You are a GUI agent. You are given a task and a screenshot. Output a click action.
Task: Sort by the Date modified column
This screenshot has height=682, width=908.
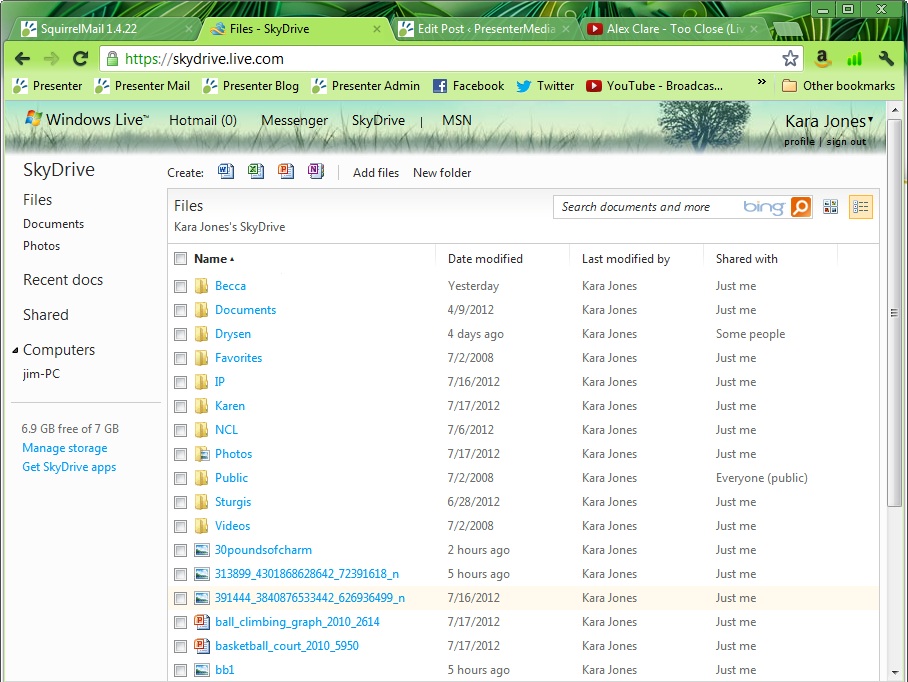[485, 259]
